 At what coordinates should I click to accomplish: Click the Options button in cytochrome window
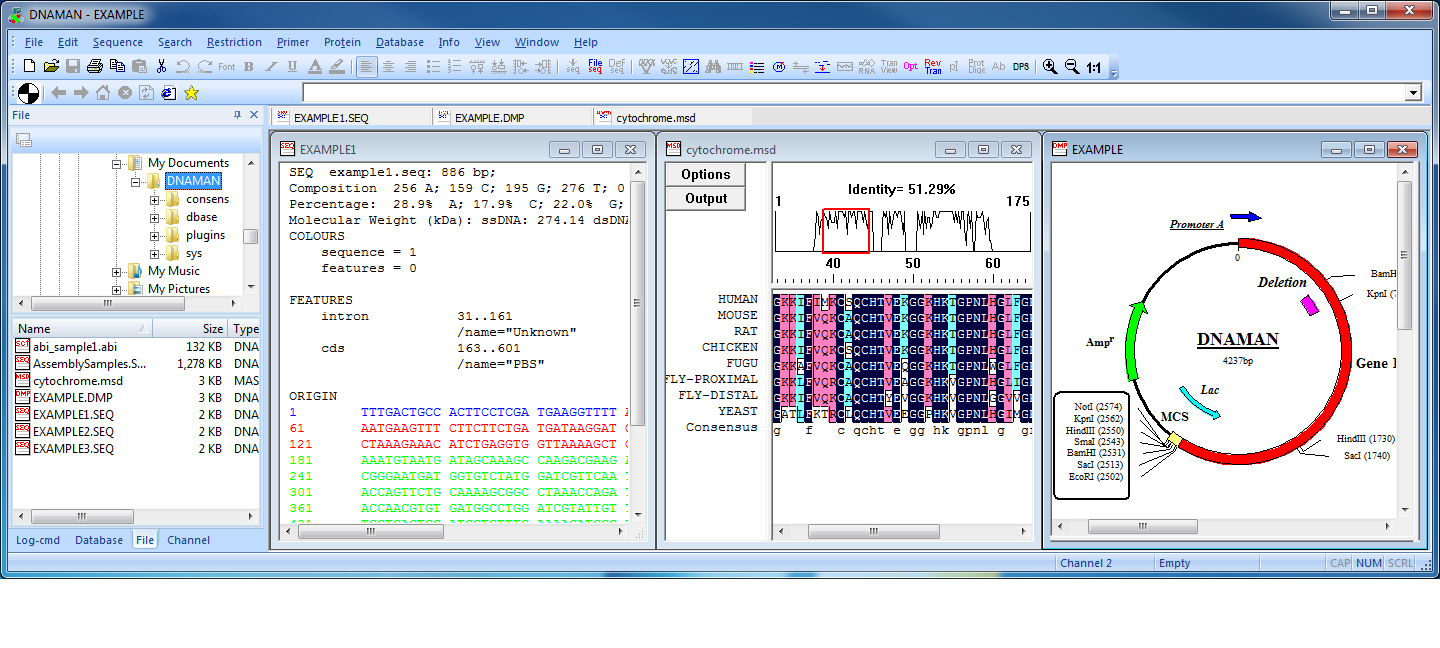(x=706, y=175)
